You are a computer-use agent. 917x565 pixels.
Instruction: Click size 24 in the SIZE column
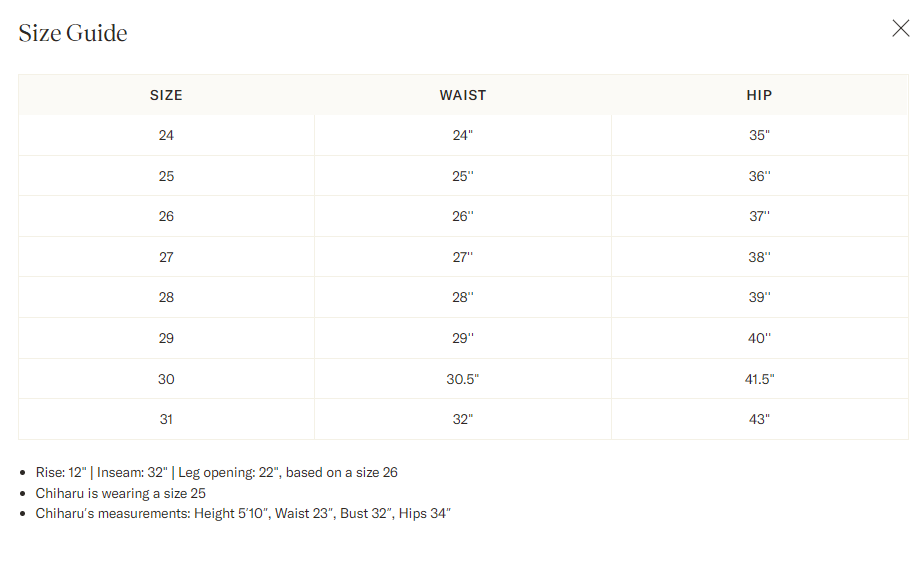pyautogui.click(x=166, y=135)
